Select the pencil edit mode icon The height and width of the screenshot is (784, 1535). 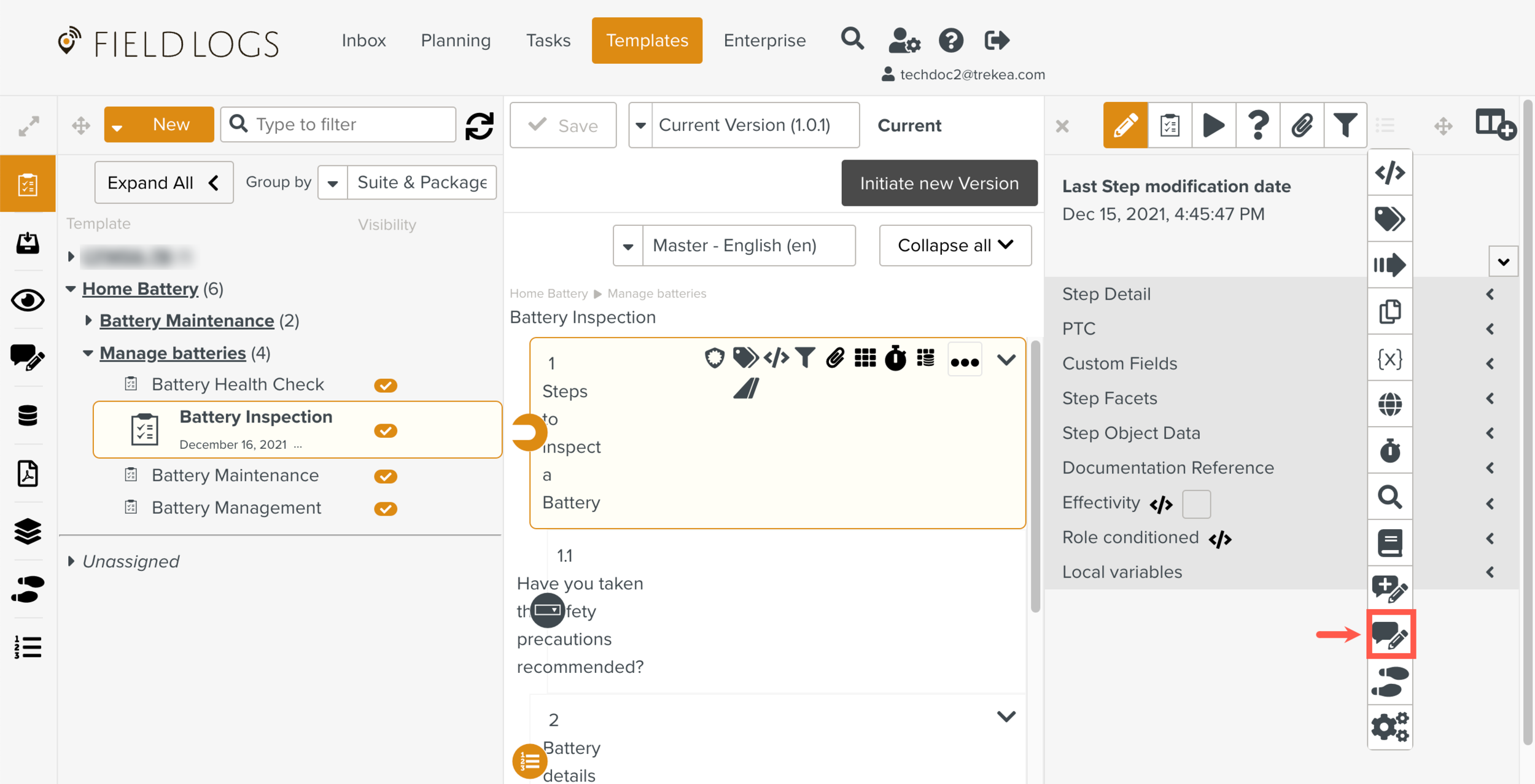coord(1125,125)
